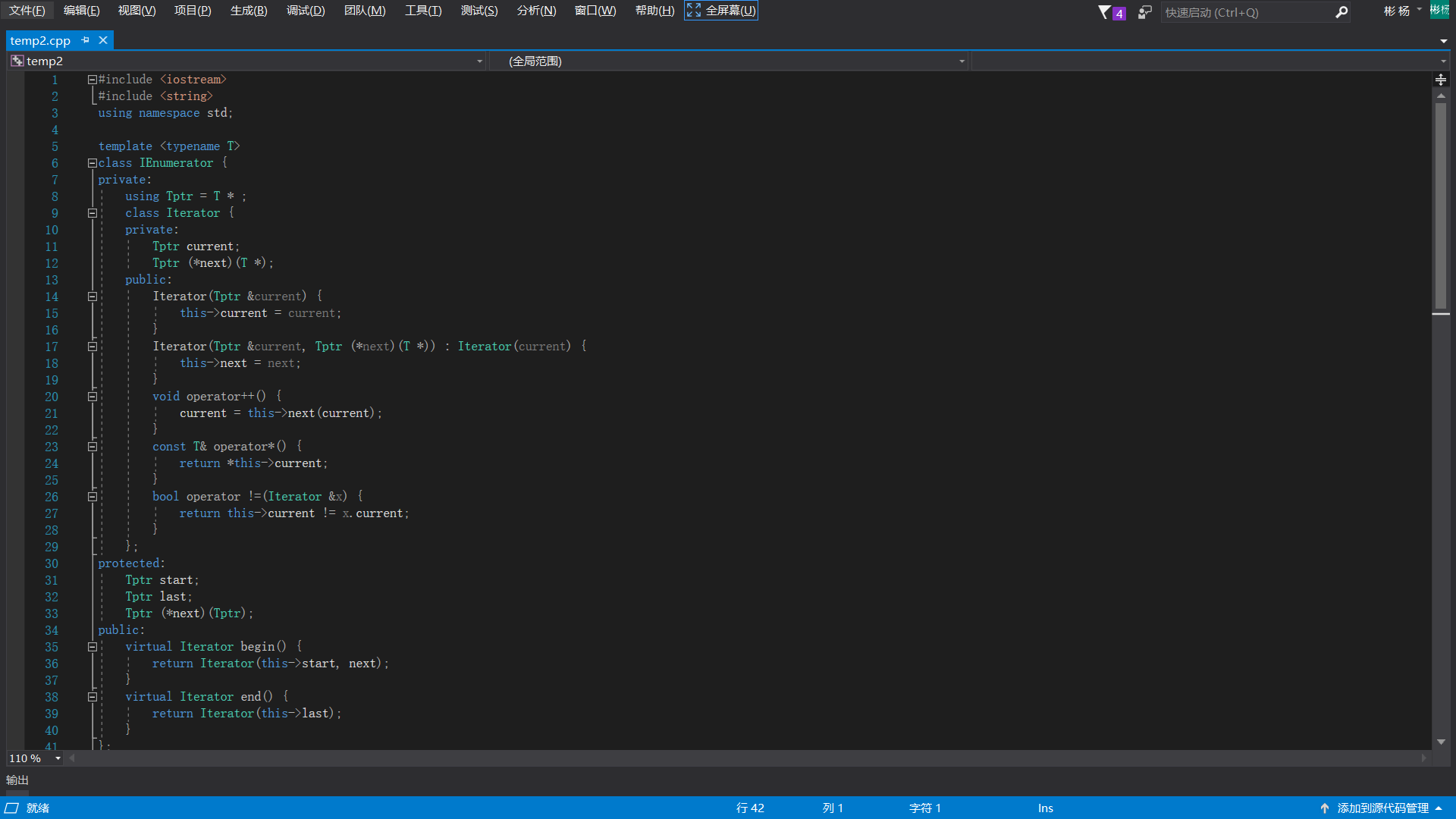Open the 项目(P) menu
The image size is (1456, 819).
[193, 11]
